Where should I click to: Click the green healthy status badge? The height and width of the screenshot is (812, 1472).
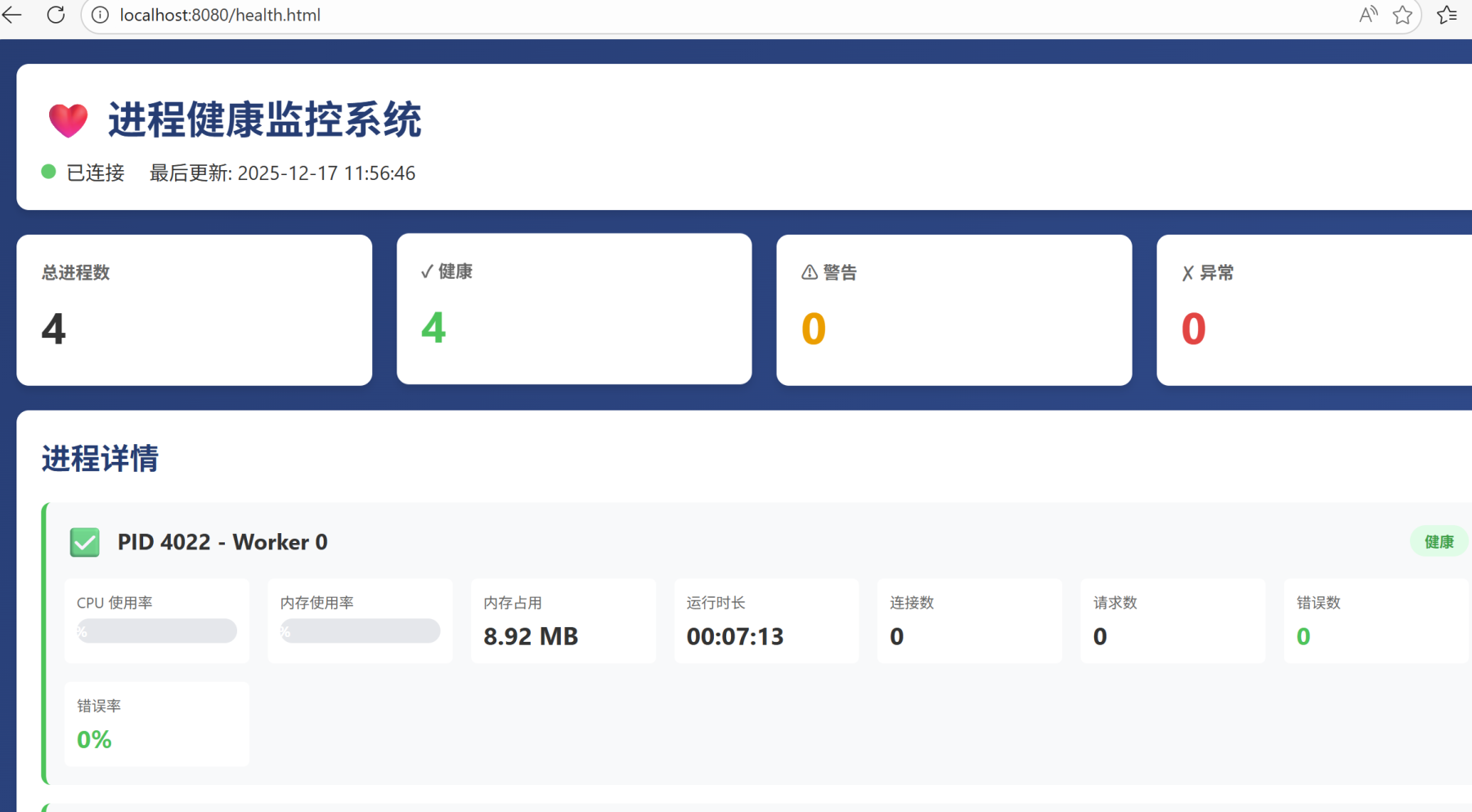click(x=1438, y=542)
